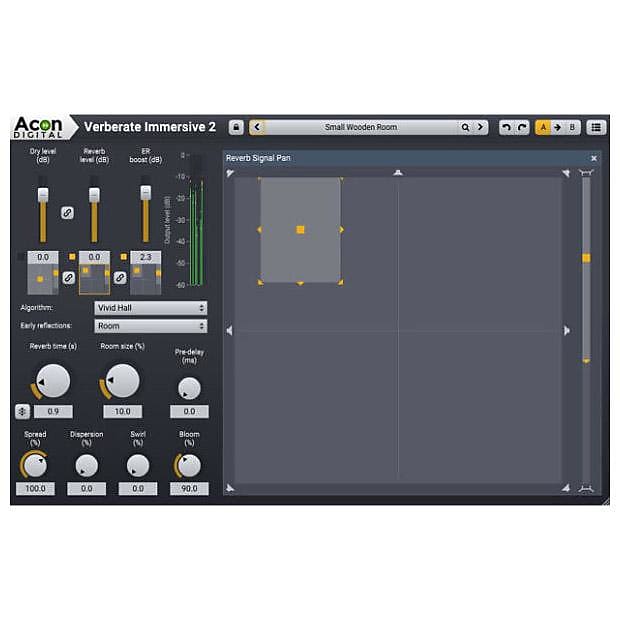620x620 pixels.
Task: Click the Spread knob
Action: coord(36,465)
